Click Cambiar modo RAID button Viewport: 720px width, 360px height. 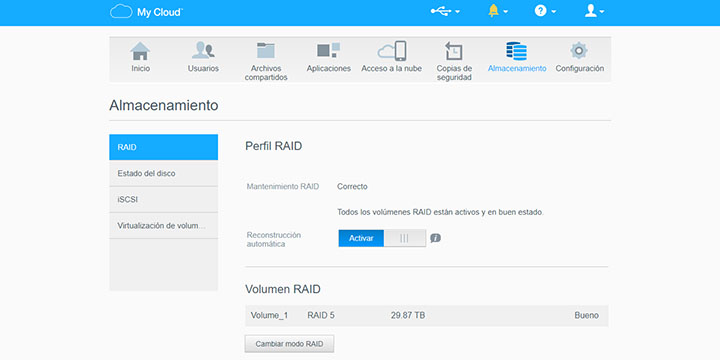coord(289,344)
